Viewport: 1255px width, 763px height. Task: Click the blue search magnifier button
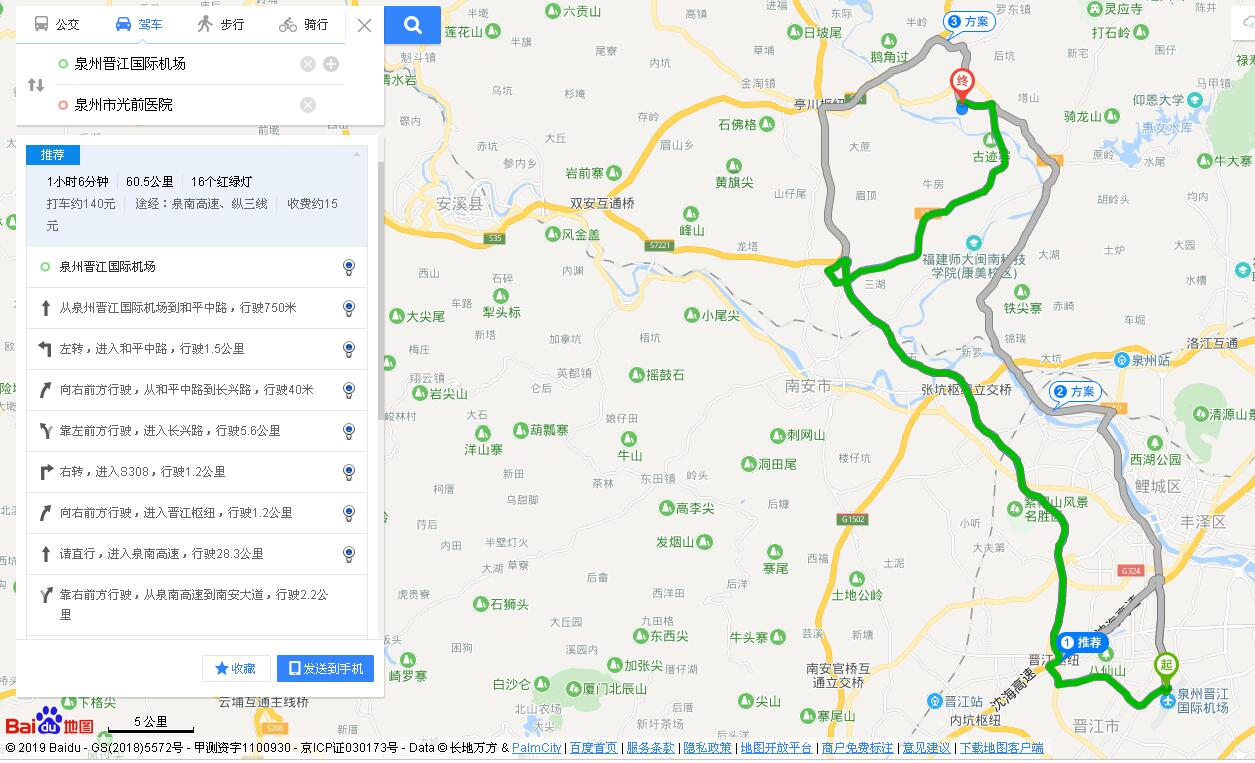click(412, 25)
